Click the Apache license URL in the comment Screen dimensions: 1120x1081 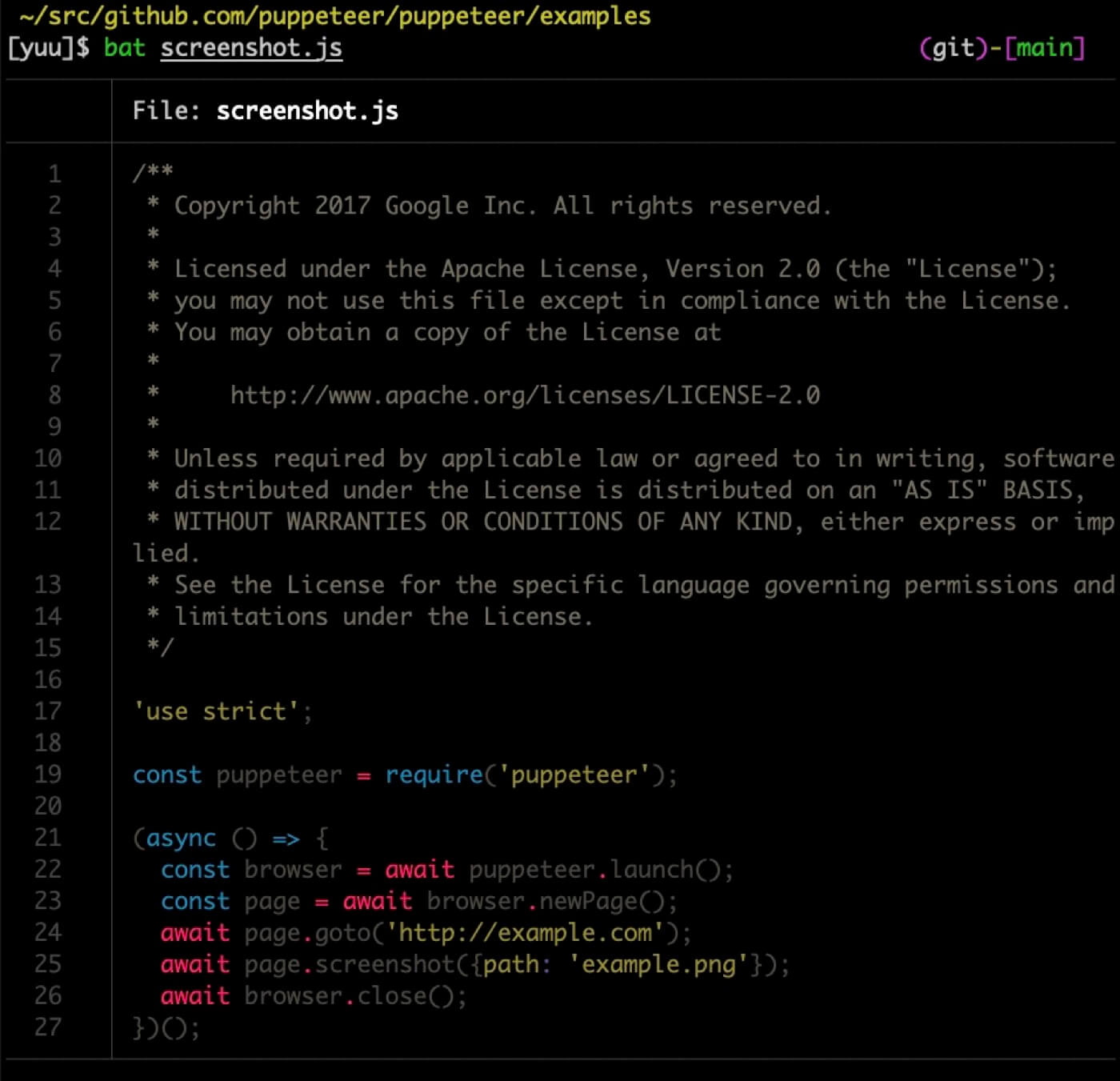(x=525, y=395)
